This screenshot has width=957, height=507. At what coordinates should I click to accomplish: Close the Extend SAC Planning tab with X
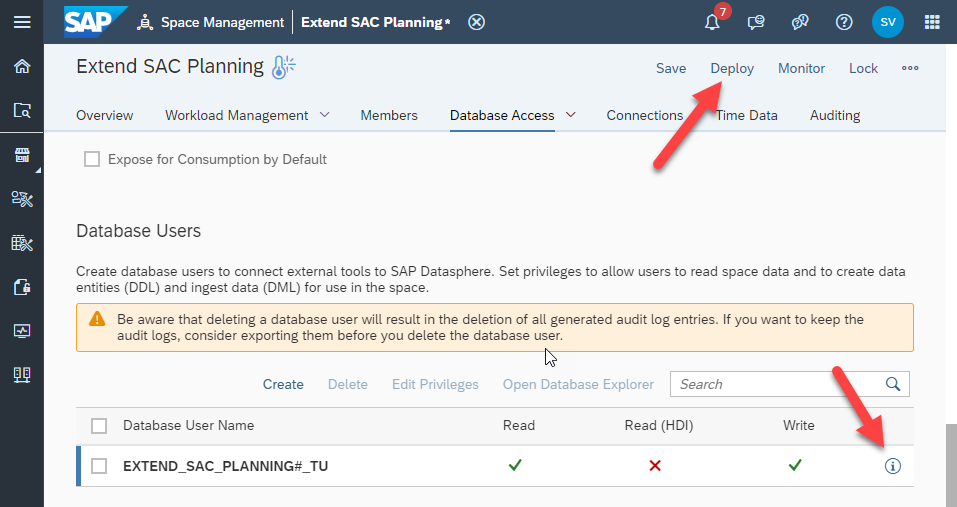[x=476, y=23]
